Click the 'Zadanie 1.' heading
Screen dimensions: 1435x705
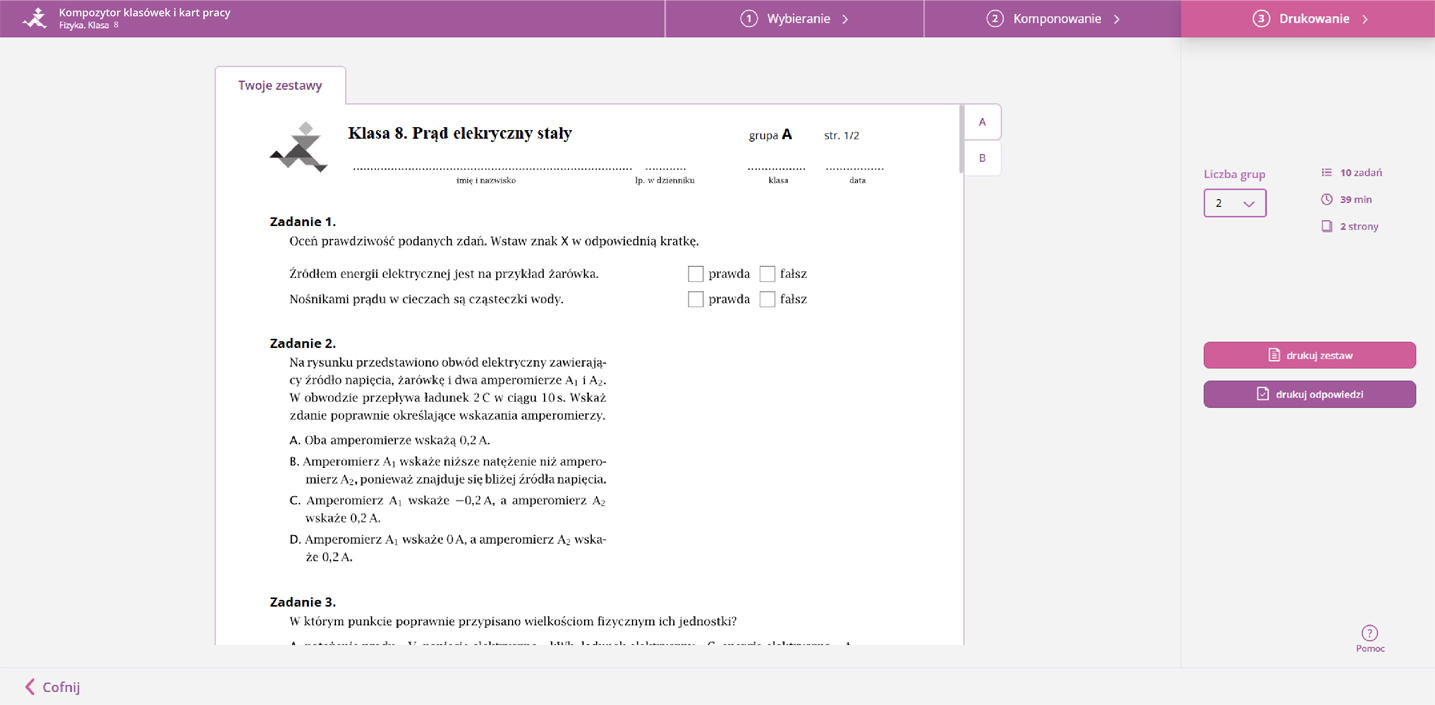(x=303, y=221)
